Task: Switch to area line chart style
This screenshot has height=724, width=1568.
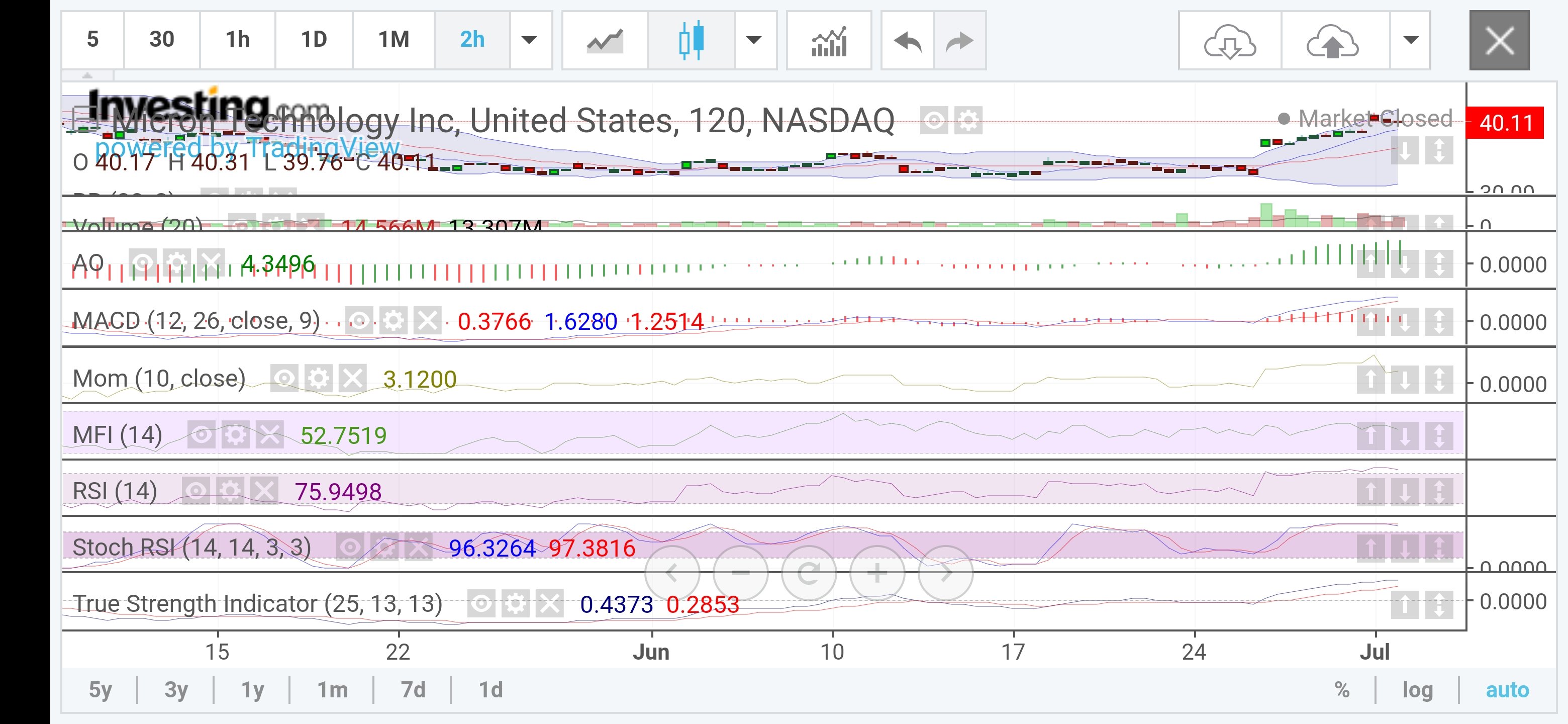Action: [605, 40]
